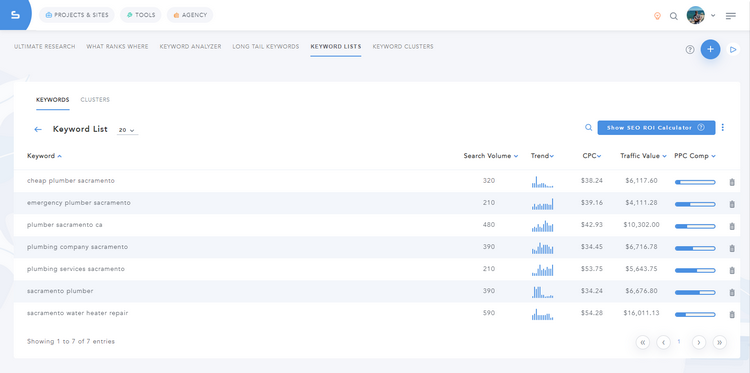
Task: Go to next page of entries
Action: (699, 342)
